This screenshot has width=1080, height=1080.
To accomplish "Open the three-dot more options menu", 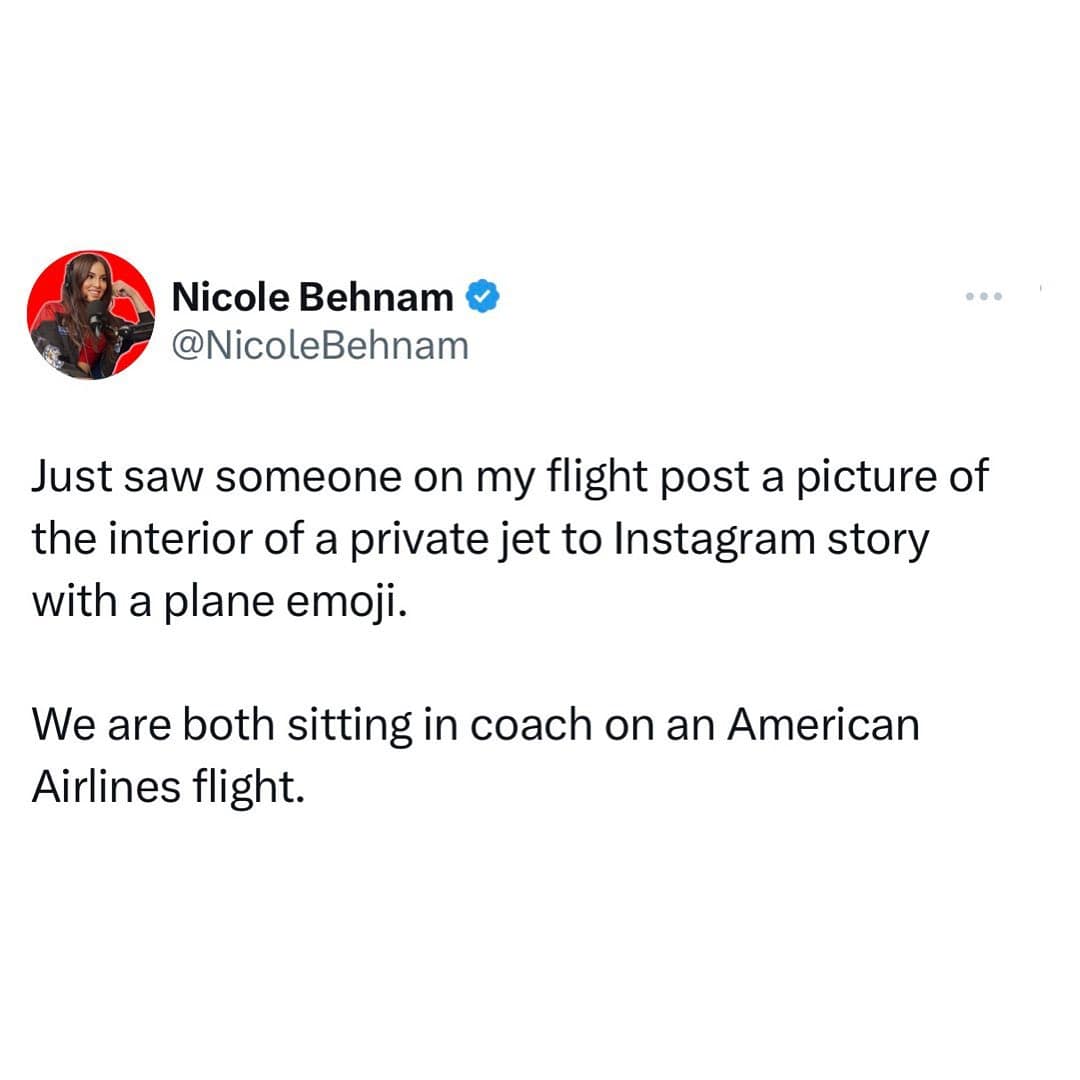I will click(x=983, y=297).
